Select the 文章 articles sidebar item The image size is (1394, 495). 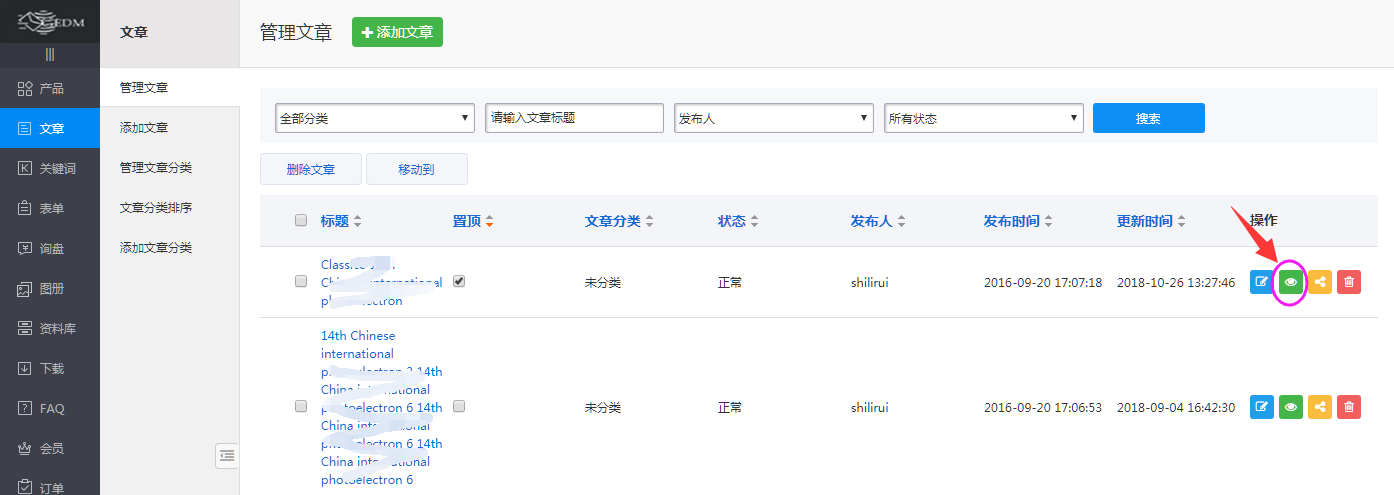tap(50, 129)
